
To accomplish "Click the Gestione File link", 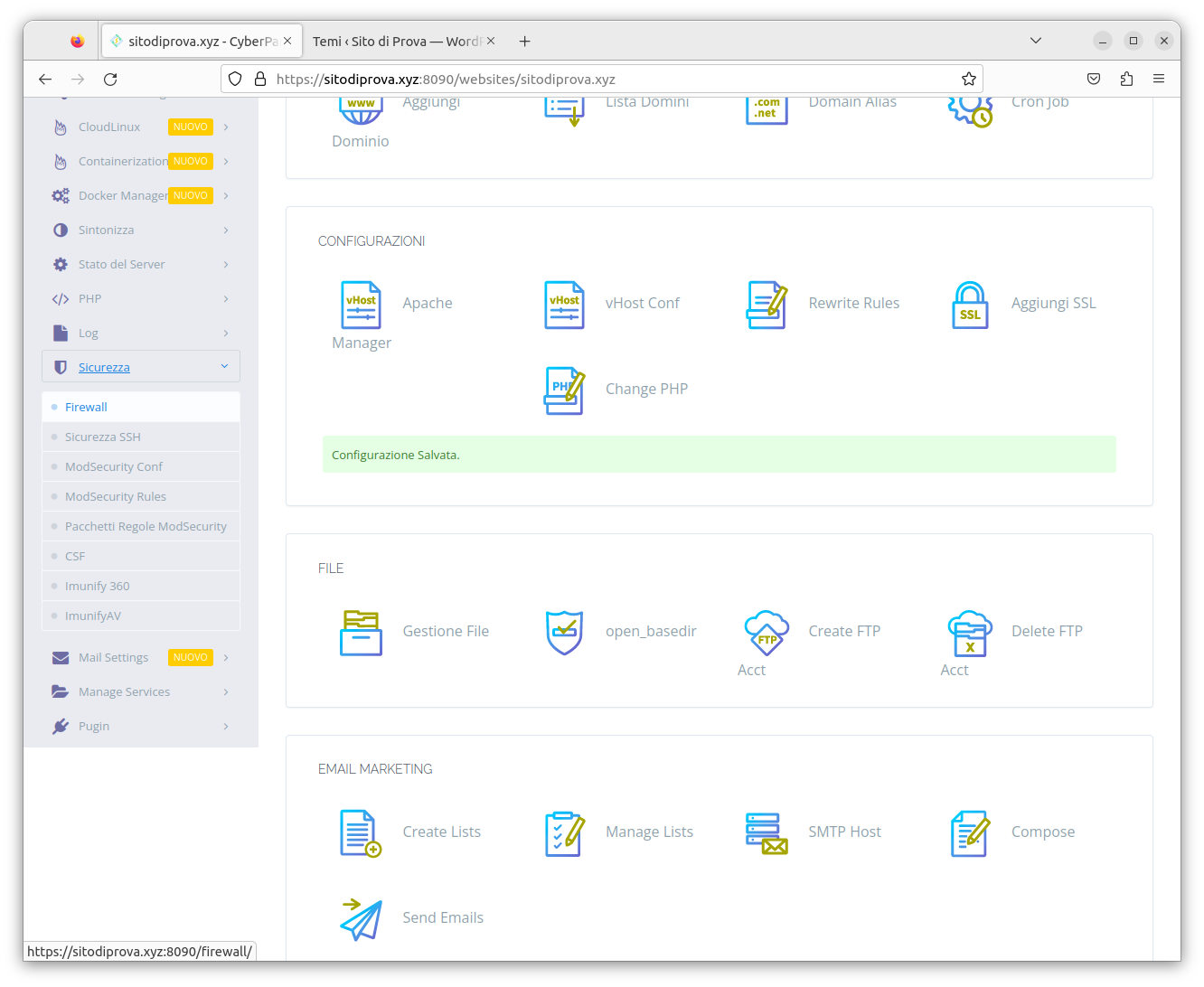I will pos(446,632).
